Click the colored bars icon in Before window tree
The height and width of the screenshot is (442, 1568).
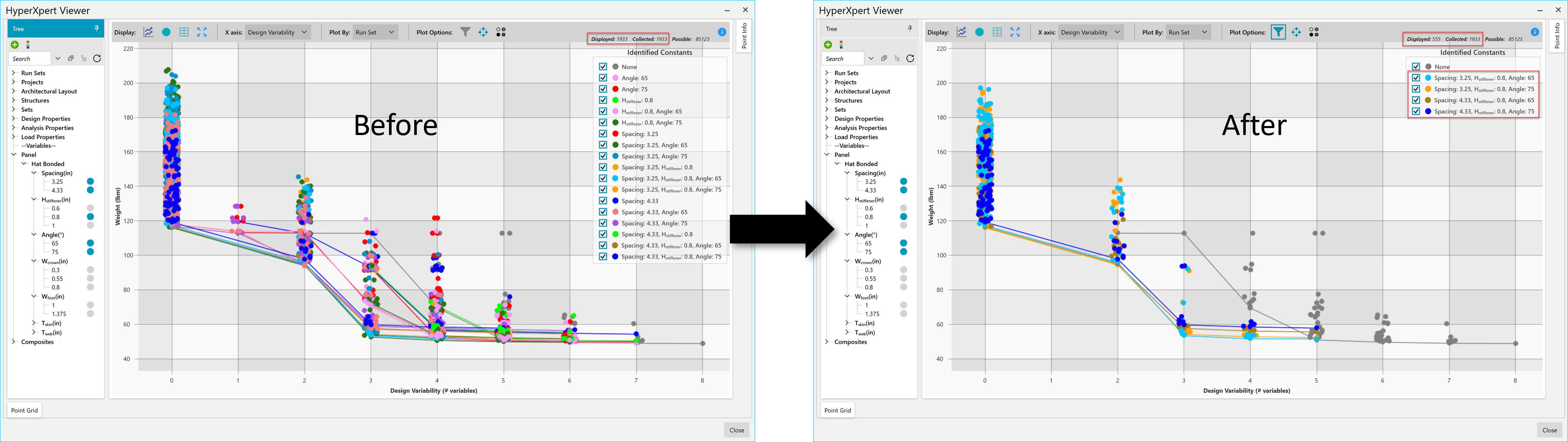coord(28,45)
